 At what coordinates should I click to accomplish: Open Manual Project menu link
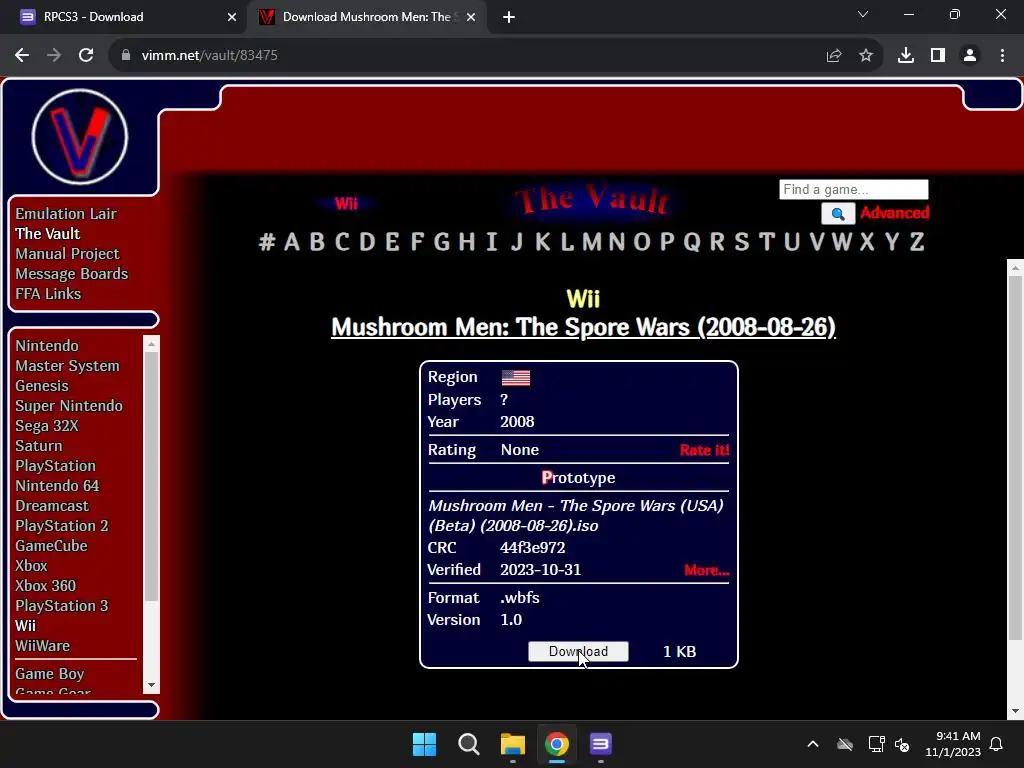67,254
